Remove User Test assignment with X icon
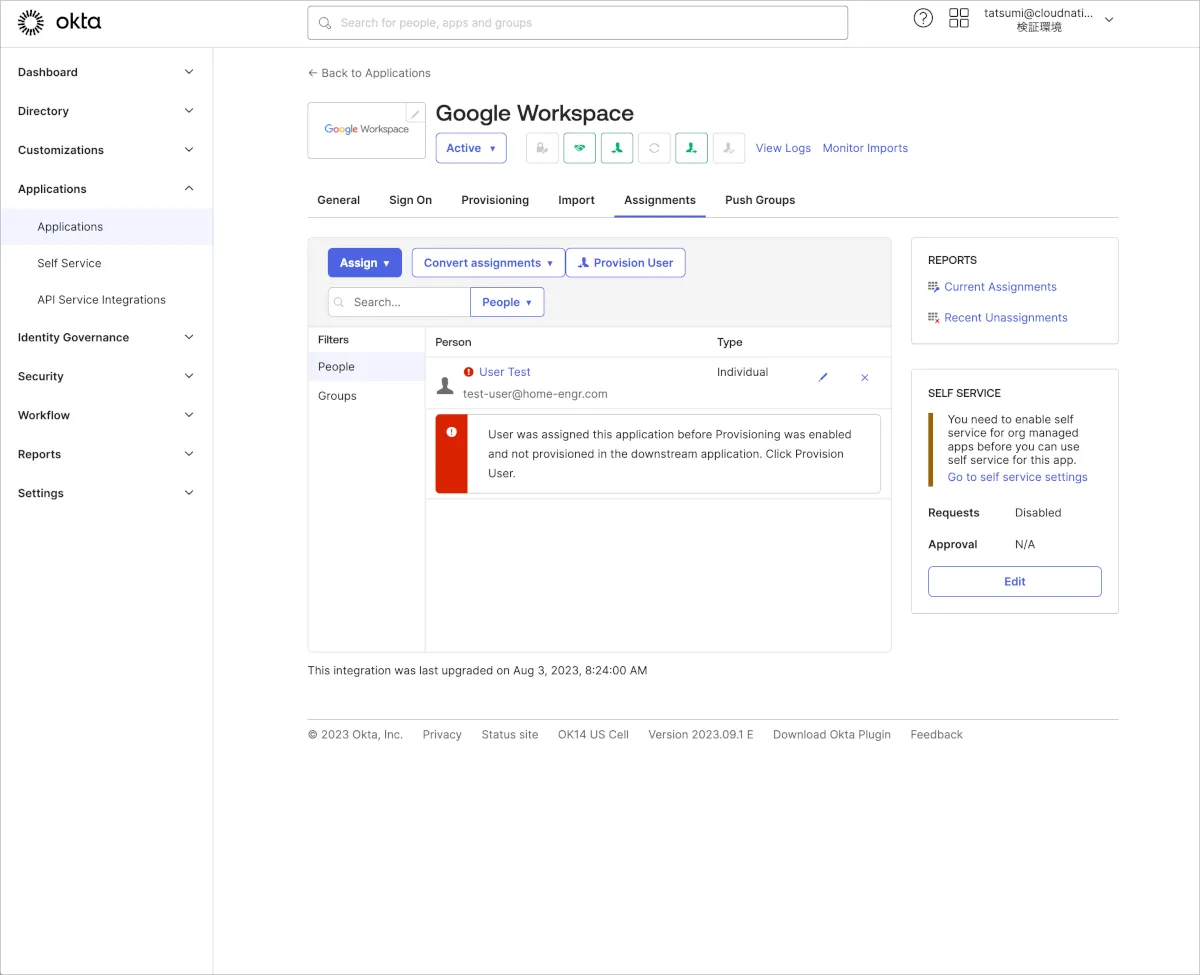This screenshot has height=975, width=1200. coord(865,377)
